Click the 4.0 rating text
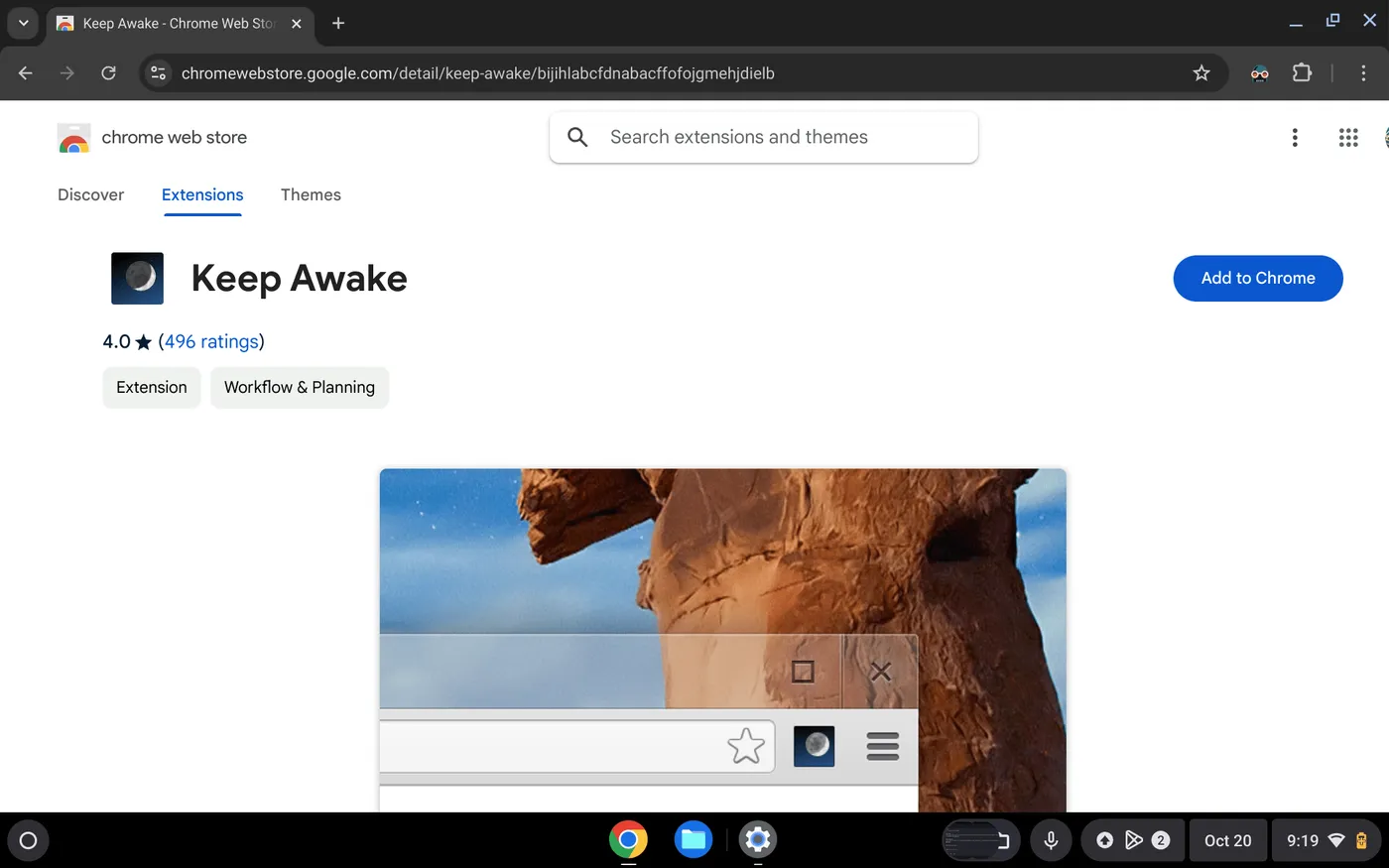 (116, 341)
